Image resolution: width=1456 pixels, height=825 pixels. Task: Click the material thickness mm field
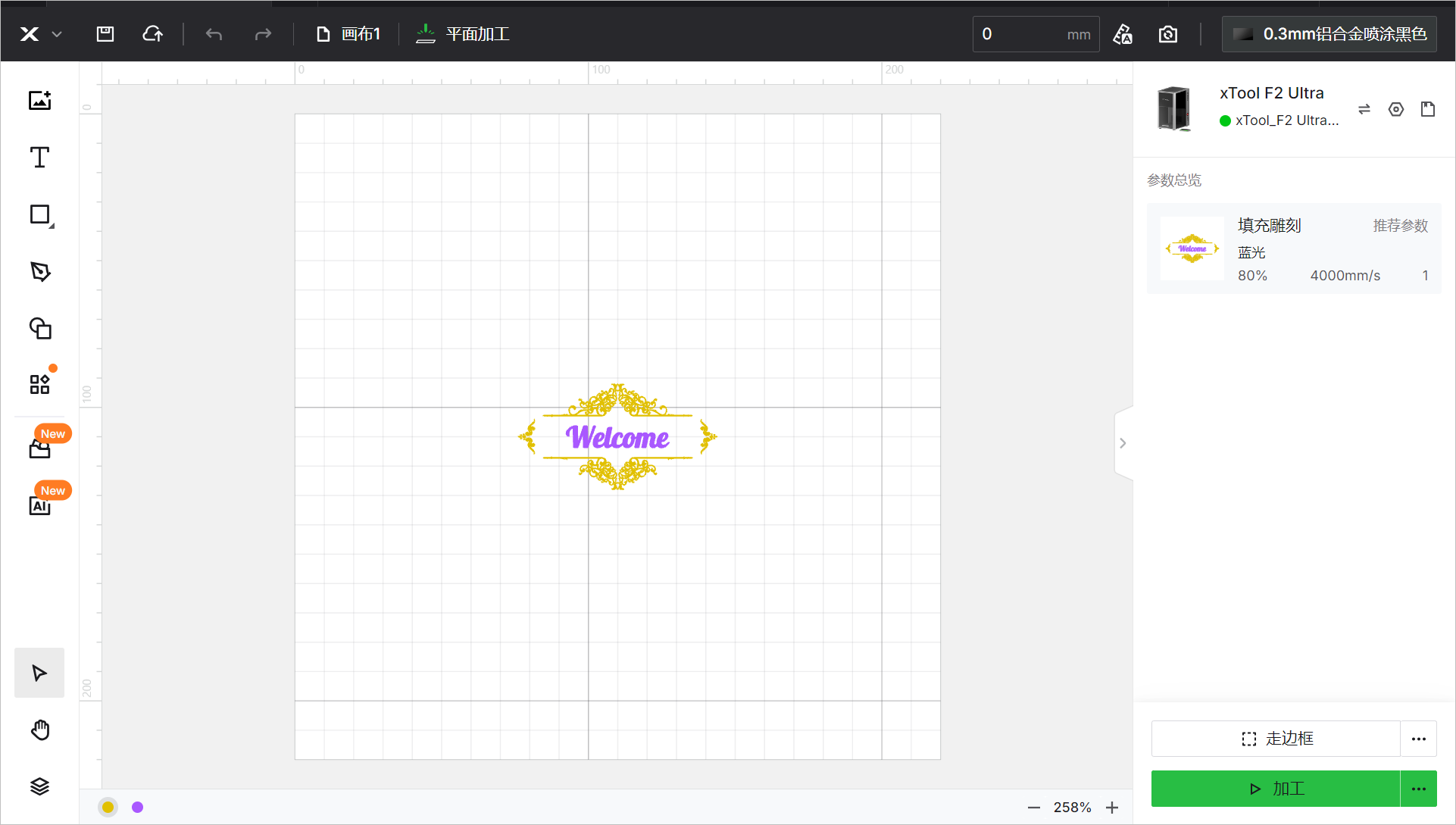coord(1036,34)
